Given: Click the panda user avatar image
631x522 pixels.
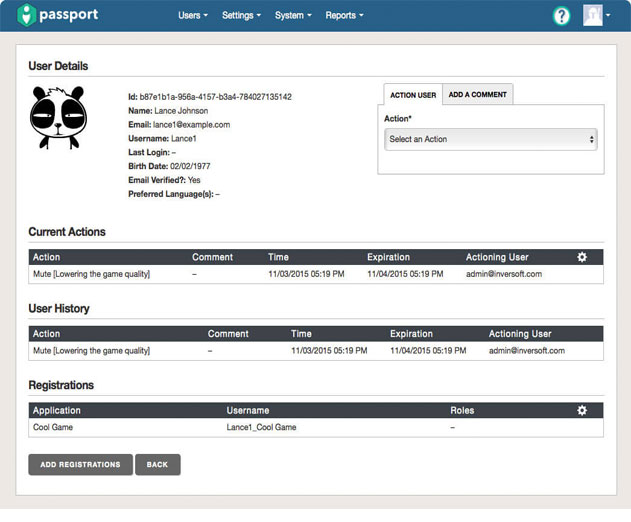Looking at the screenshot, I should [x=59, y=118].
